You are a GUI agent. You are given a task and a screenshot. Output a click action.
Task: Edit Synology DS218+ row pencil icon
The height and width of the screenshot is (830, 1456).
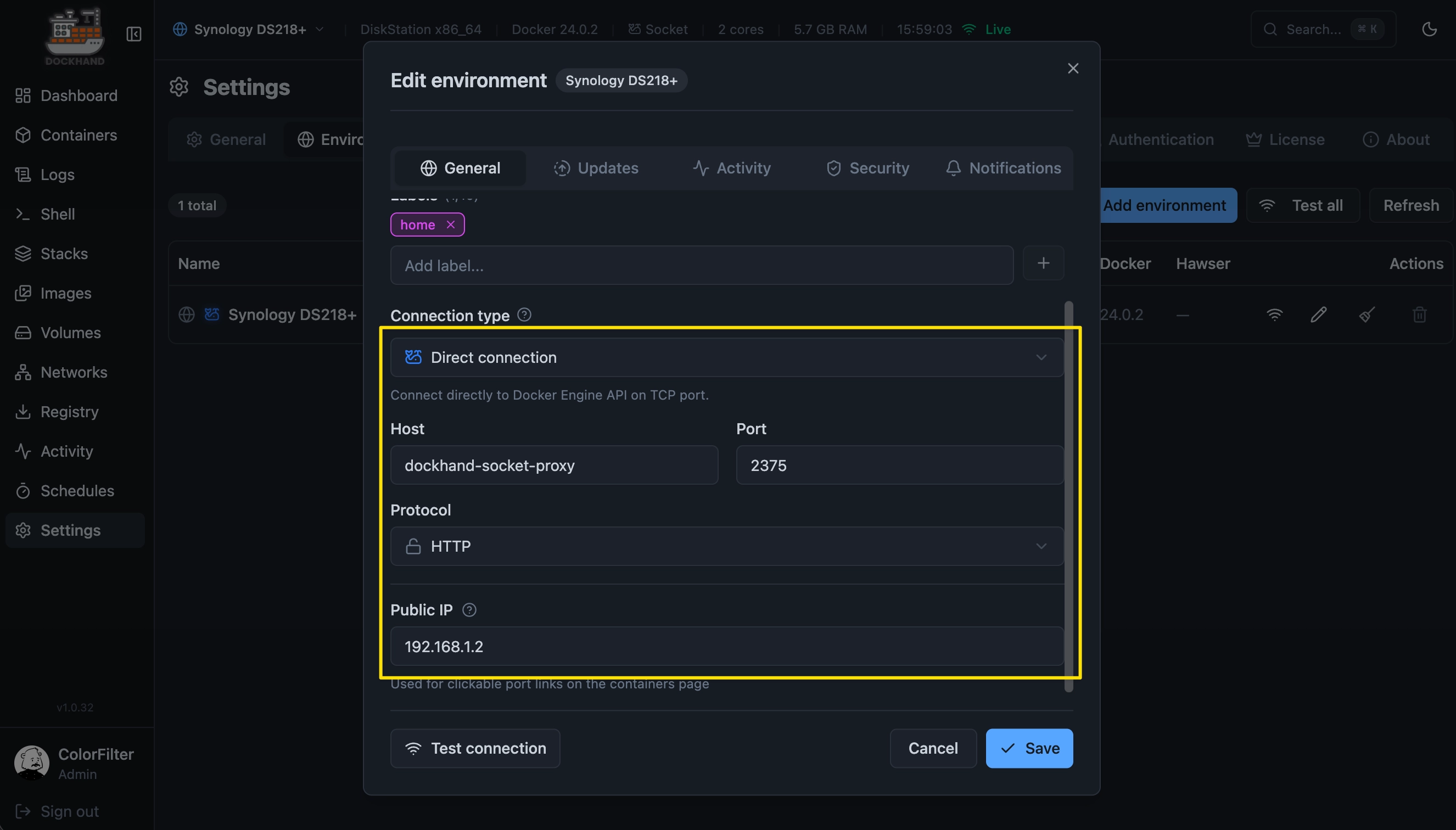[1319, 315]
